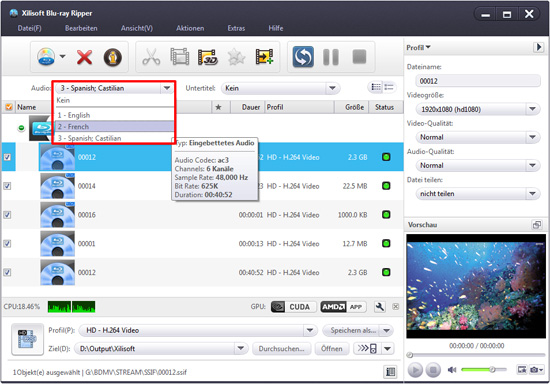Click the HD profile icon at bottom left
This screenshot has height=384, width=550.
(x=27, y=339)
